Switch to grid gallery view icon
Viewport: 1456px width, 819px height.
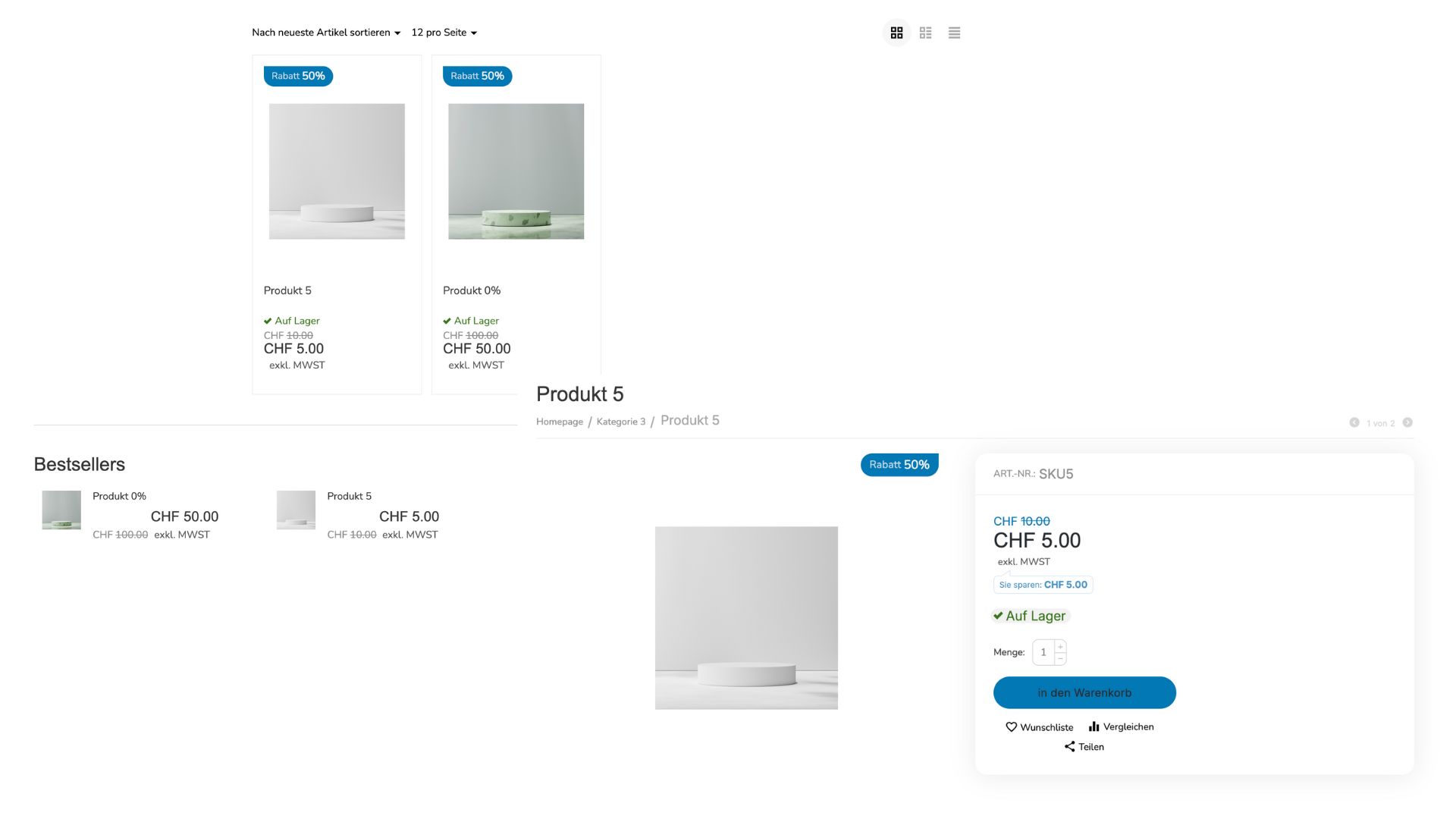point(896,33)
